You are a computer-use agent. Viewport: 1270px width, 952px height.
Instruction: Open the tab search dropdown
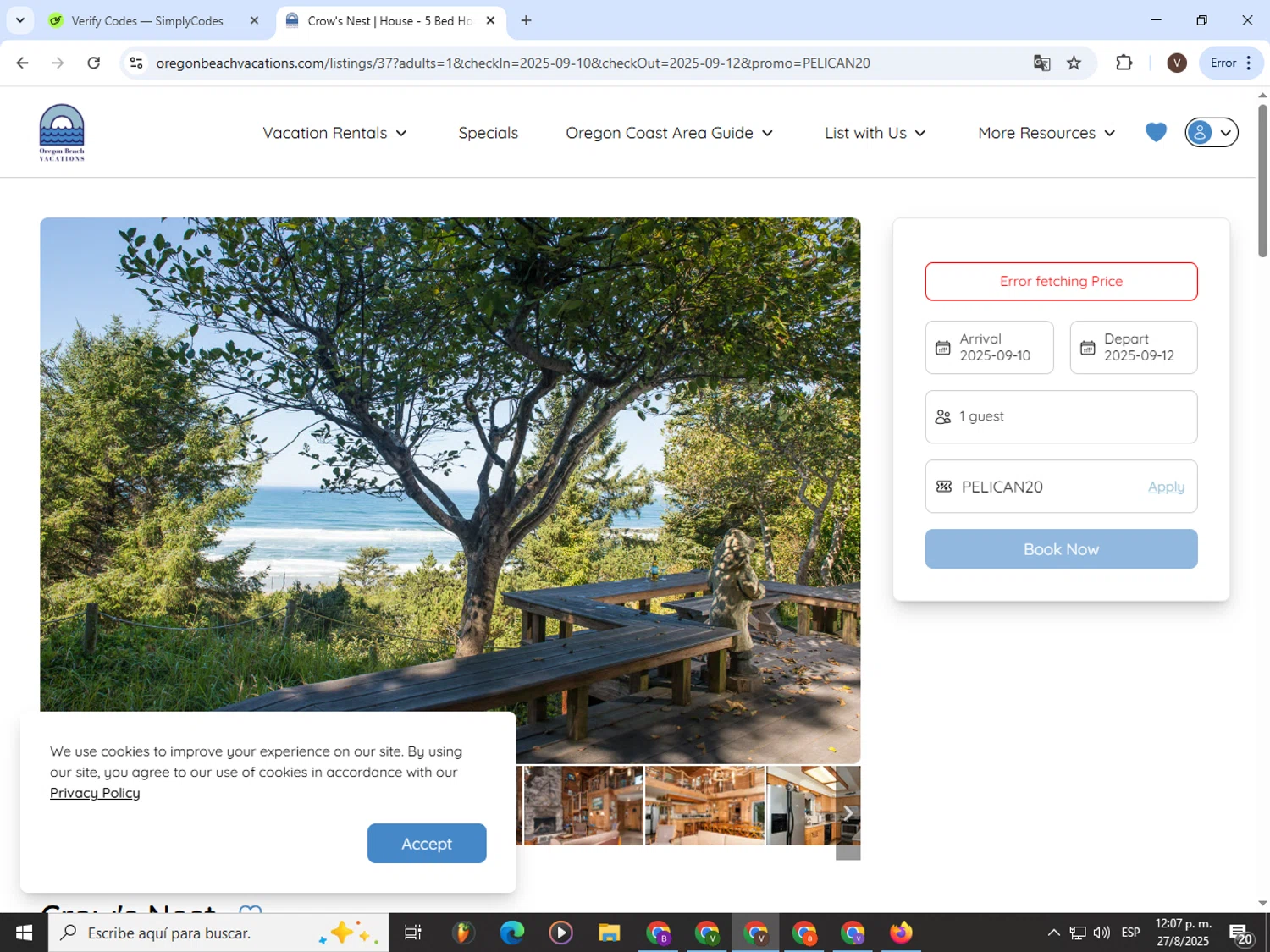tap(19, 20)
